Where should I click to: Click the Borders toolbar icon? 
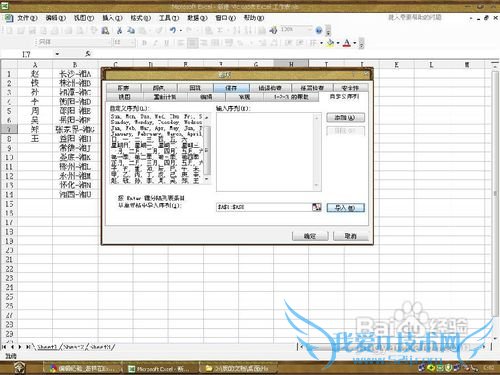pyautogui.click(x=313, y=43)
